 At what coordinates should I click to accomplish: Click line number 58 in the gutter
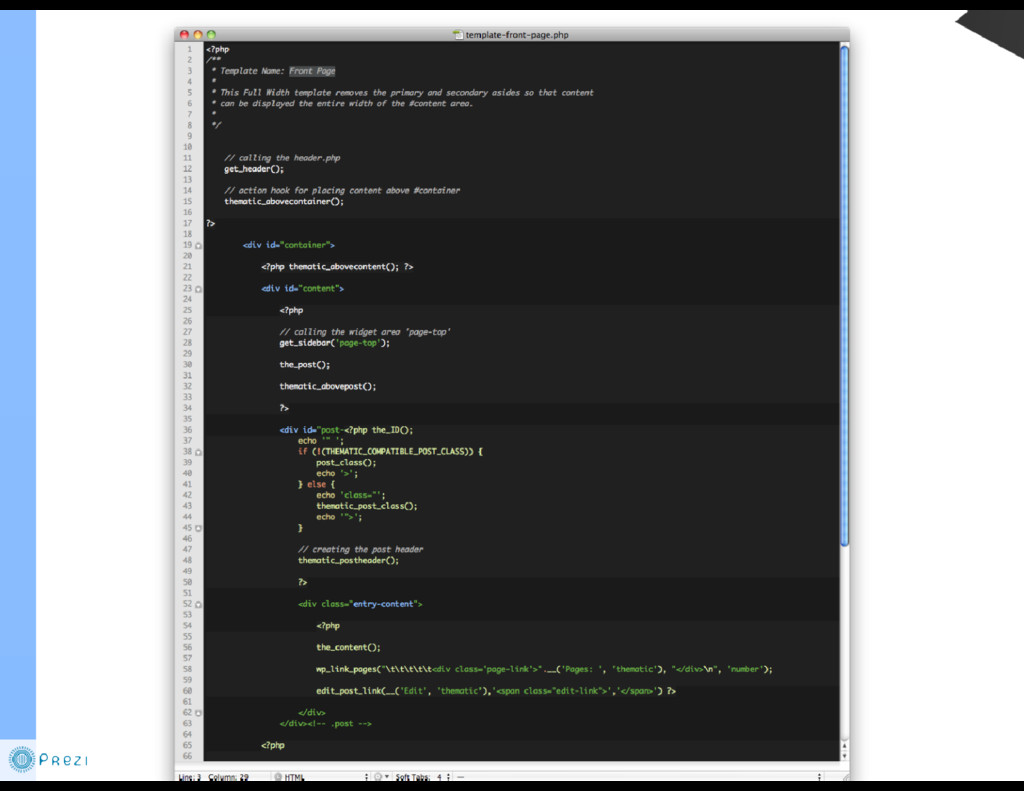187,669
